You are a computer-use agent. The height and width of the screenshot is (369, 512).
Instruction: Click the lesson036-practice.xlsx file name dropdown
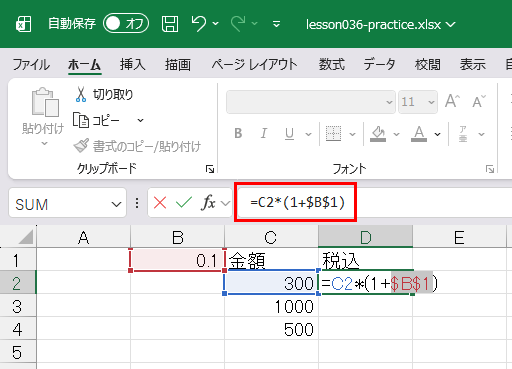coord(381,25)
